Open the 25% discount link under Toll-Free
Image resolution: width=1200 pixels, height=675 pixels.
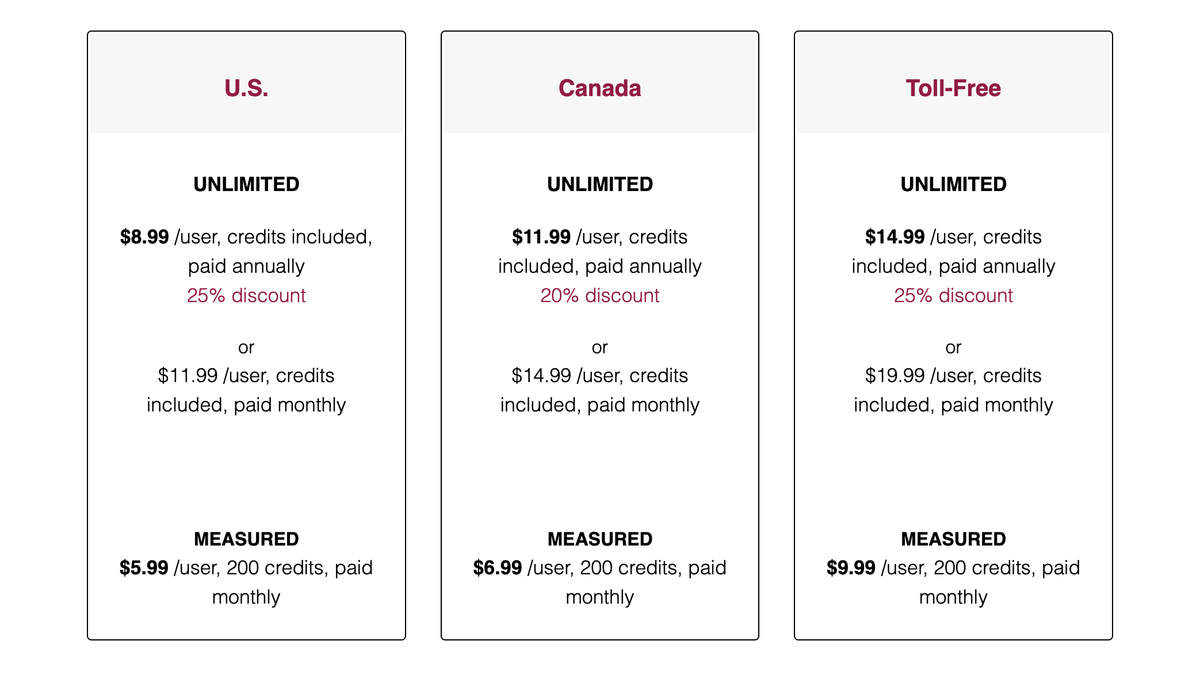(x=953, y=296)
